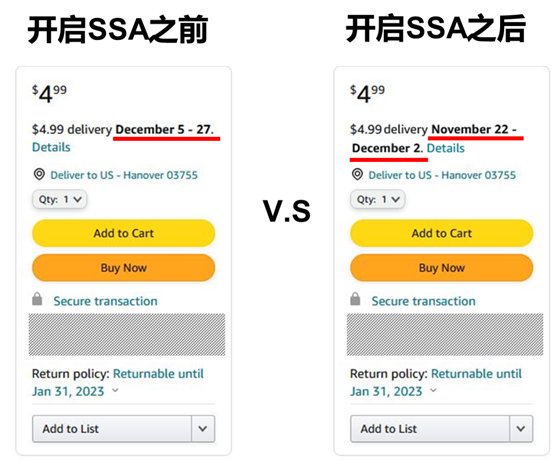The image size is (554, 462).
Task: Expand return policy chevron in right panel
Action: click(433, 391)
